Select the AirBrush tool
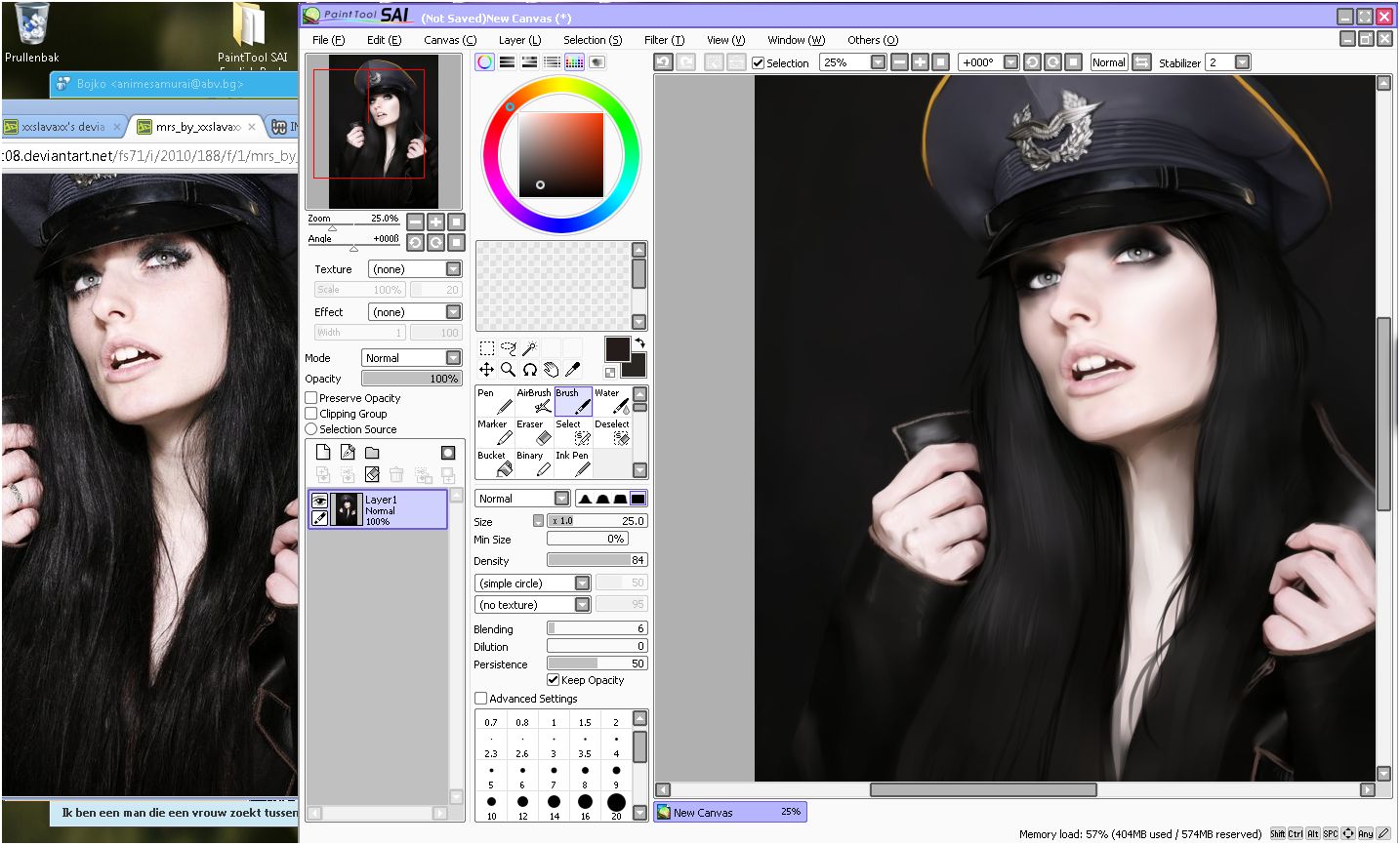The image size is (1400, 845). click(x=534, y=401)
